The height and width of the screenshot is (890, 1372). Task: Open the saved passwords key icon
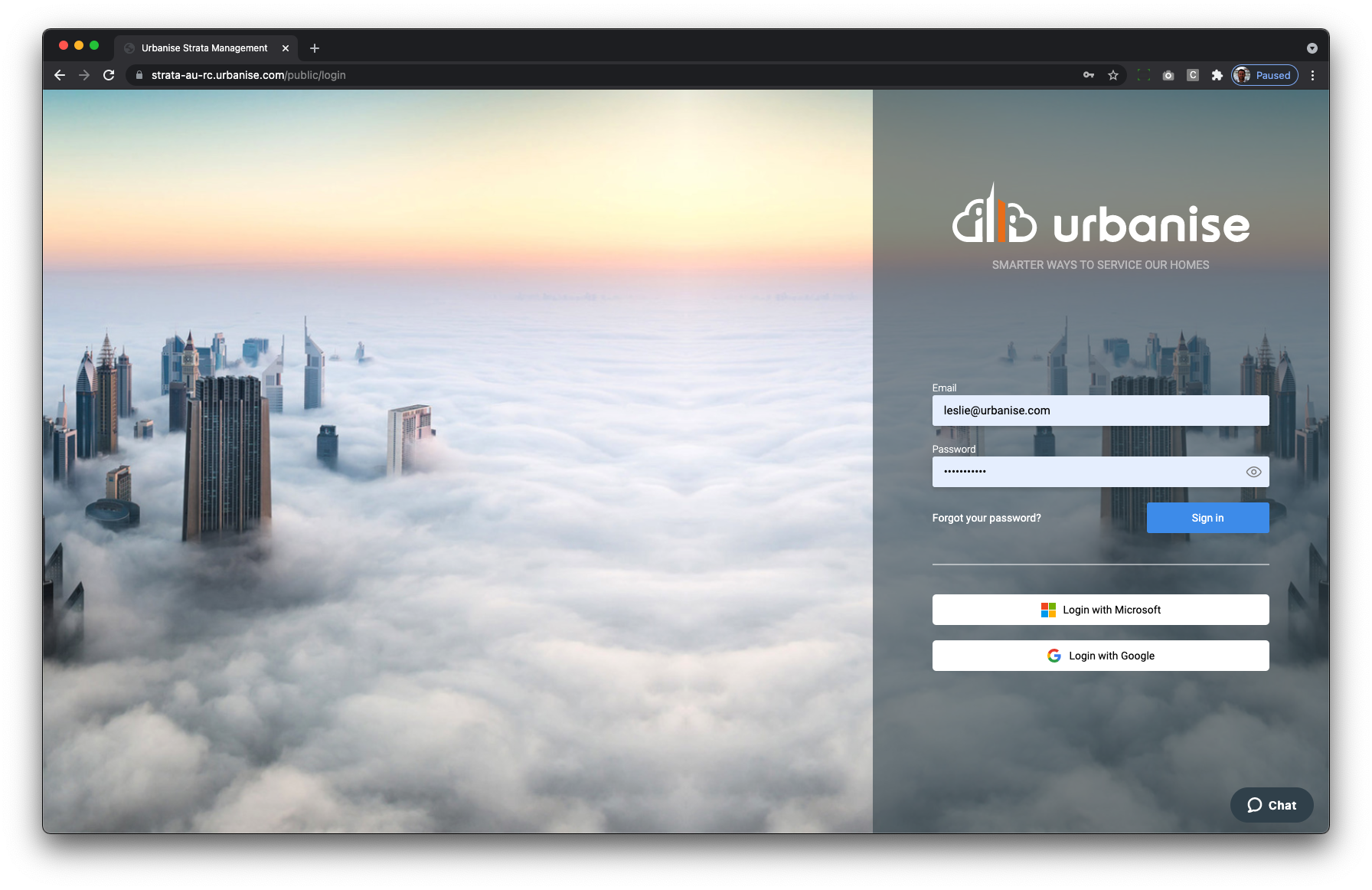point(1088,75)
